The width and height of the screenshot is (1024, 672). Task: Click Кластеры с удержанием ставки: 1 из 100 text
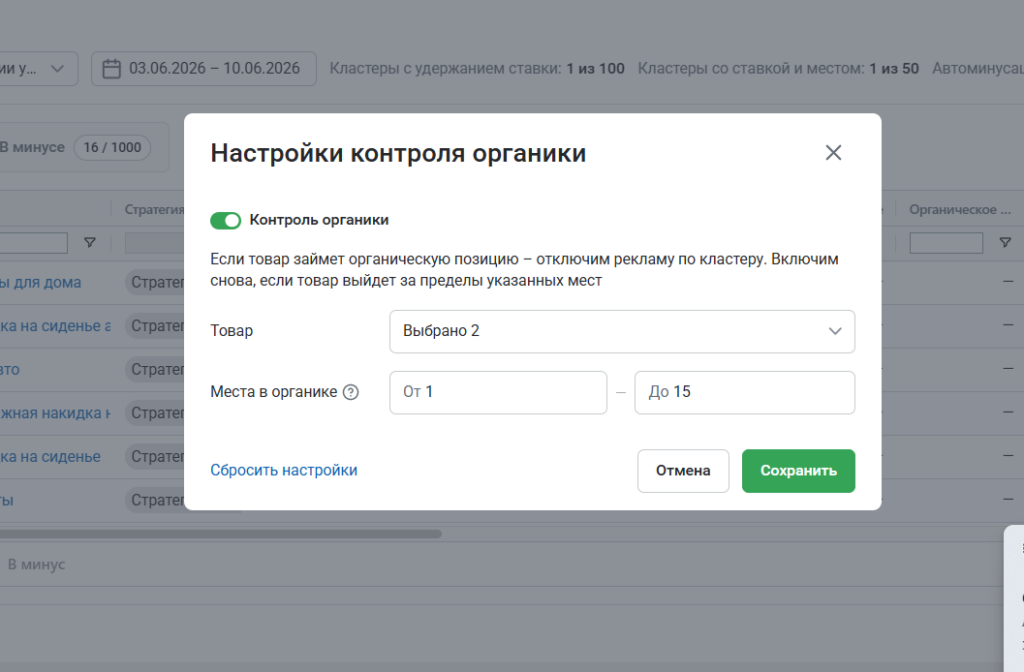click(477, 69)
